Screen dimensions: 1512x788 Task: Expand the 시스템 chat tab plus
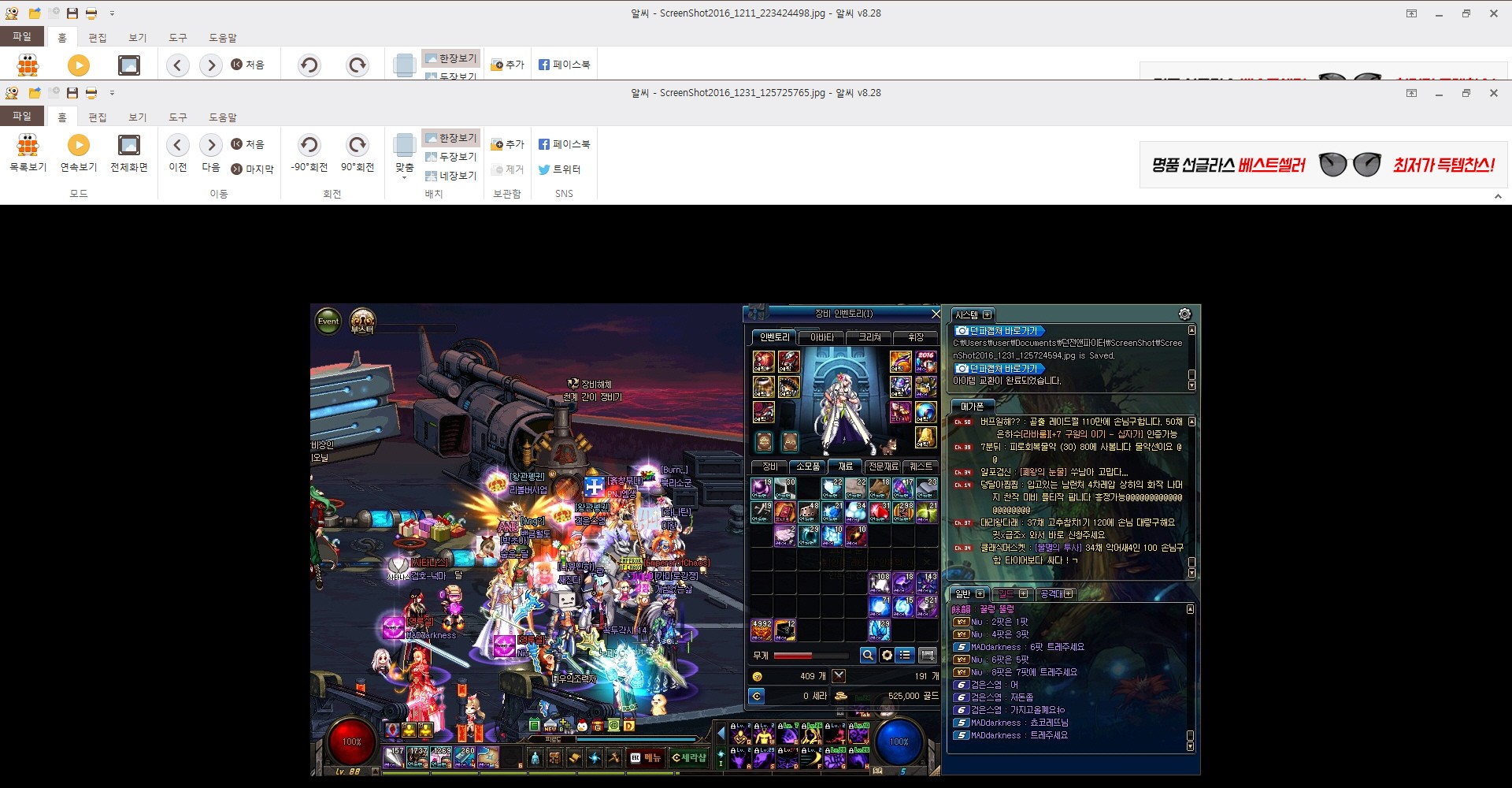(x=988, y=314)
